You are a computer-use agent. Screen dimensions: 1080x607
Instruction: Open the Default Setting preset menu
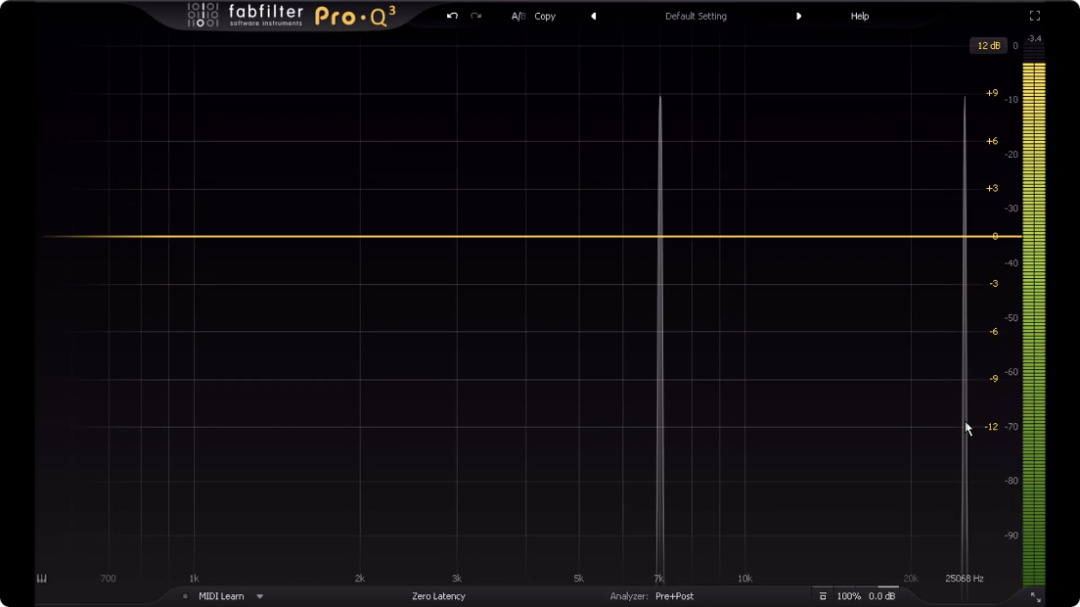696,16
